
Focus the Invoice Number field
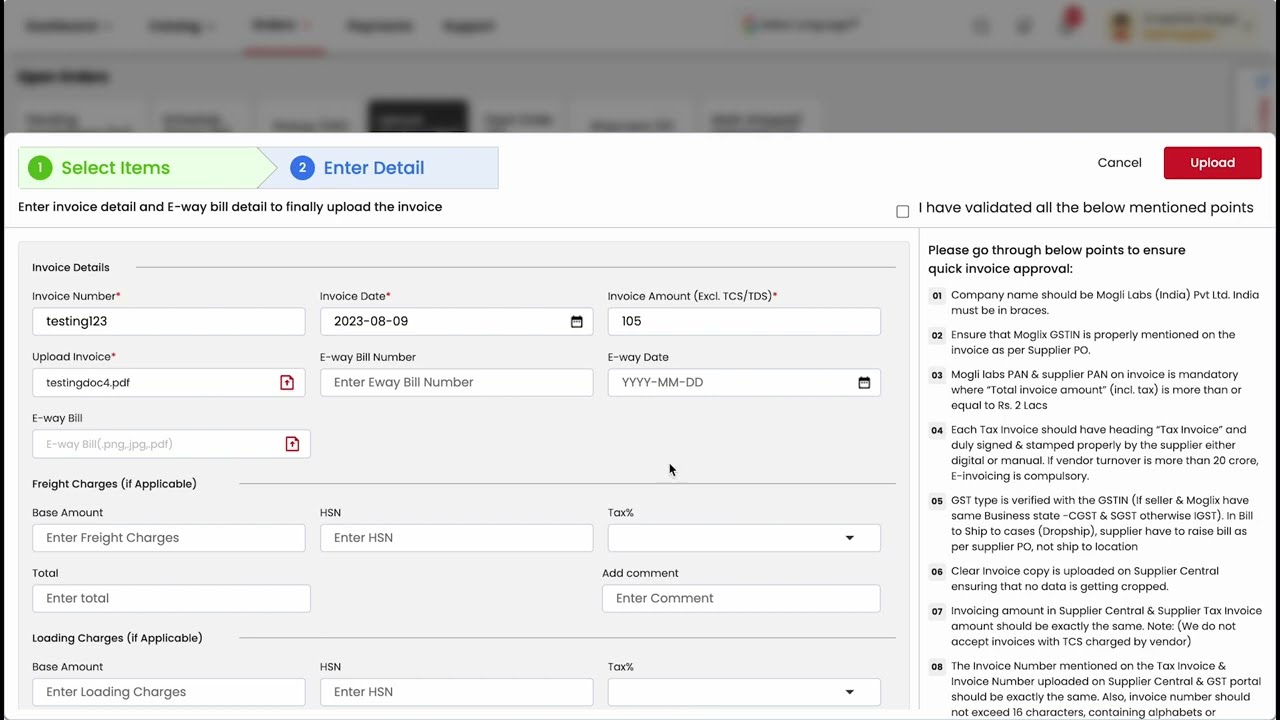(x=168, y=321)
